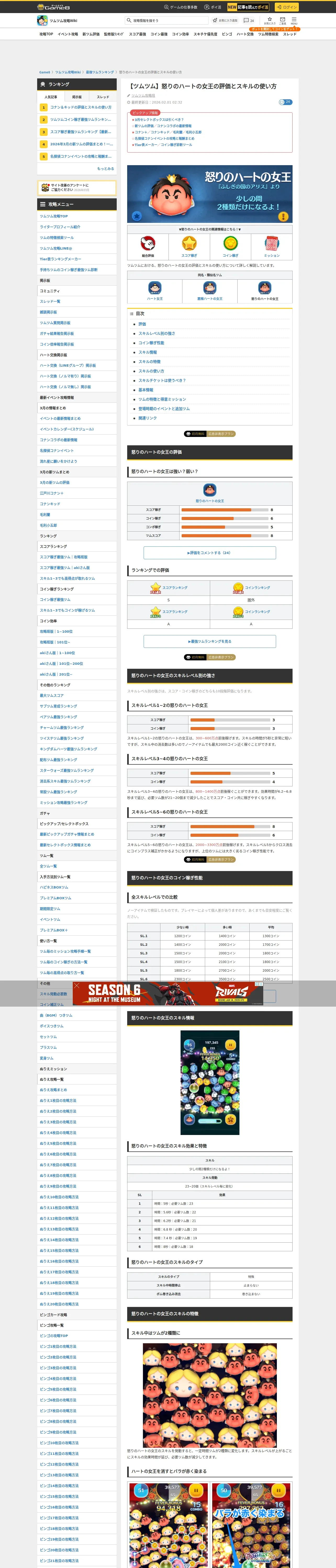
Task: Click the サイト改善のアンケート banner
Action: coord(77,187)
